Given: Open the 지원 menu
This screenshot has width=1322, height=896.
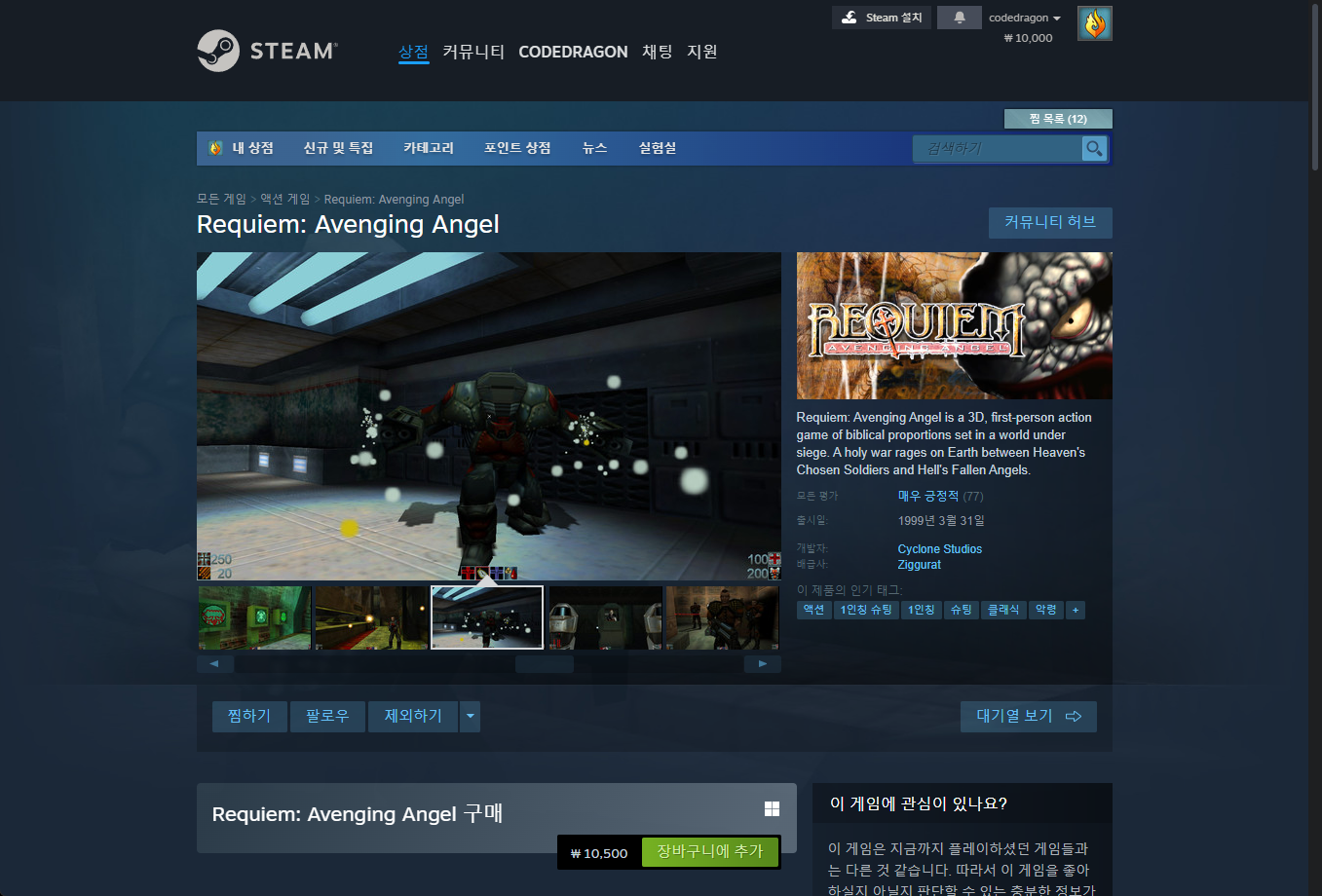Looking at the screenshot, I should (x=702, y=52).
